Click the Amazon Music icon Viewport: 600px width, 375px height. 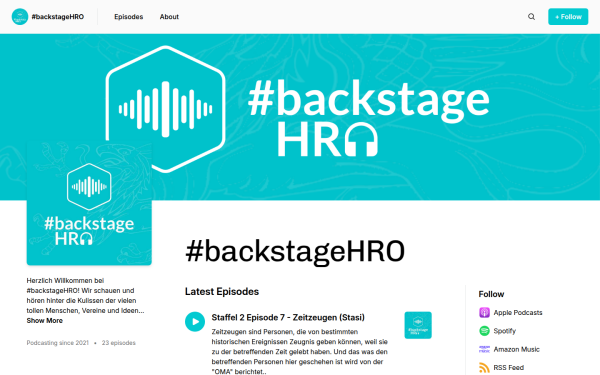click(484, 349)
